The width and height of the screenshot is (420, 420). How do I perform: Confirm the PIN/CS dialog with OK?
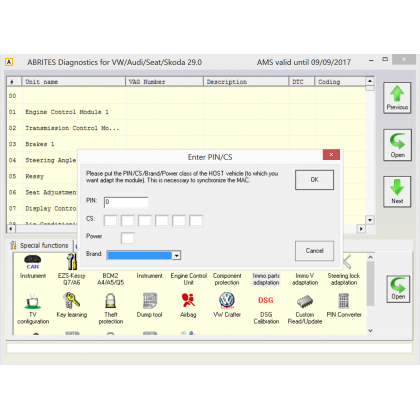(x=314, y=180)
